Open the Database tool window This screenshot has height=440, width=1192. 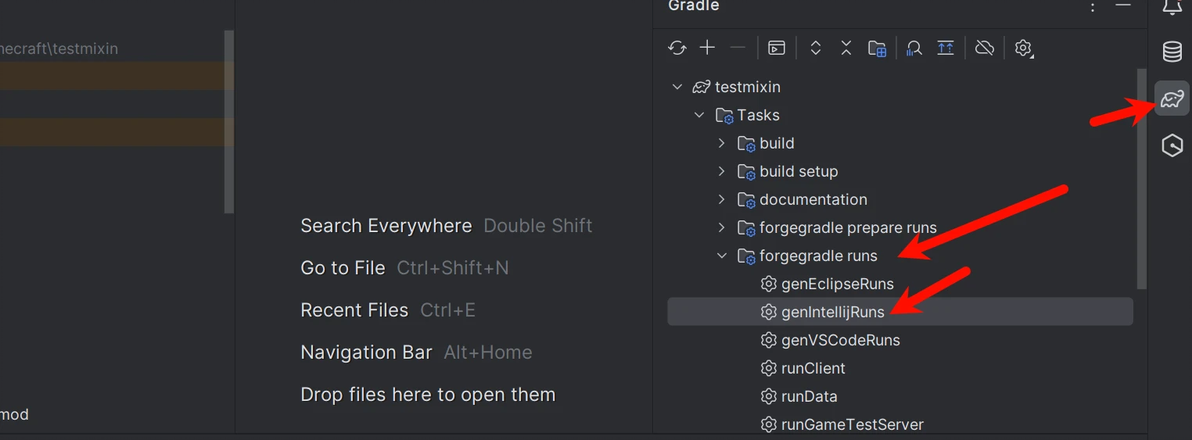point(1172,52)
